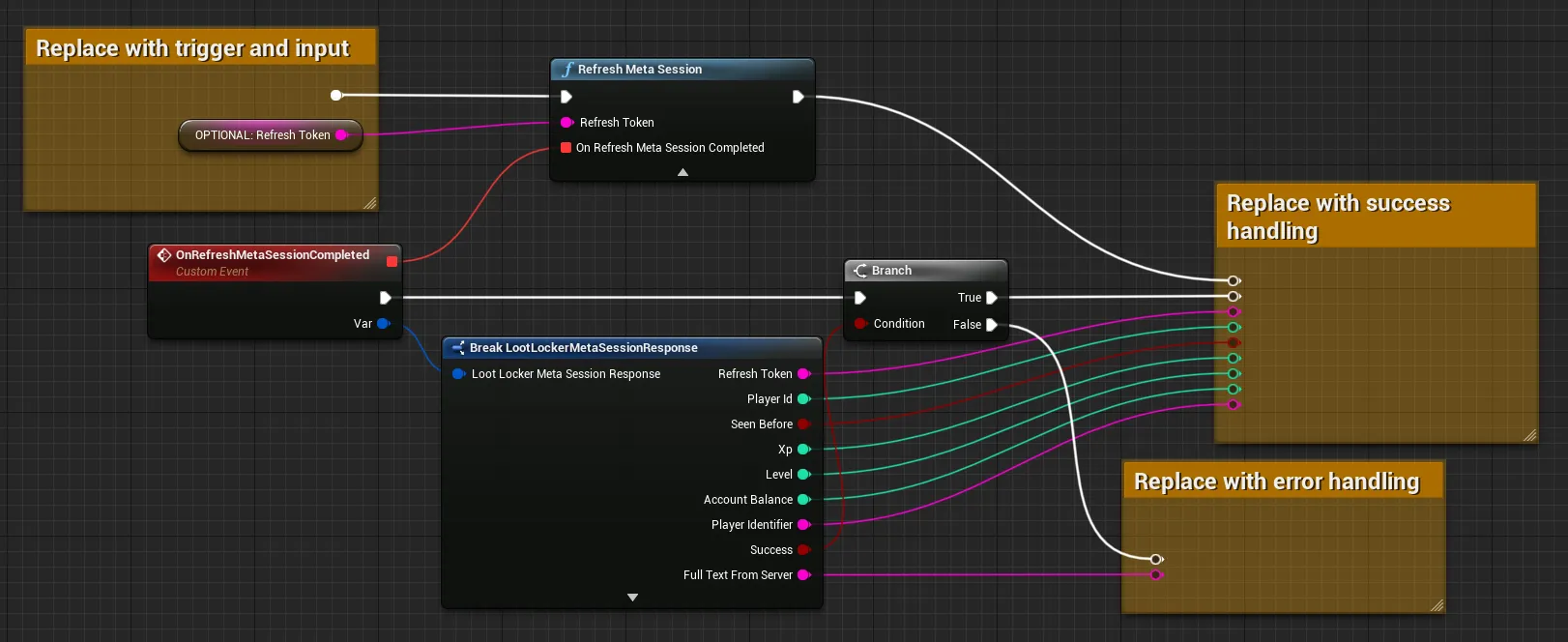Click the reroute exec node in trigger comment box
1568x642 pixels.
[336, 95]
